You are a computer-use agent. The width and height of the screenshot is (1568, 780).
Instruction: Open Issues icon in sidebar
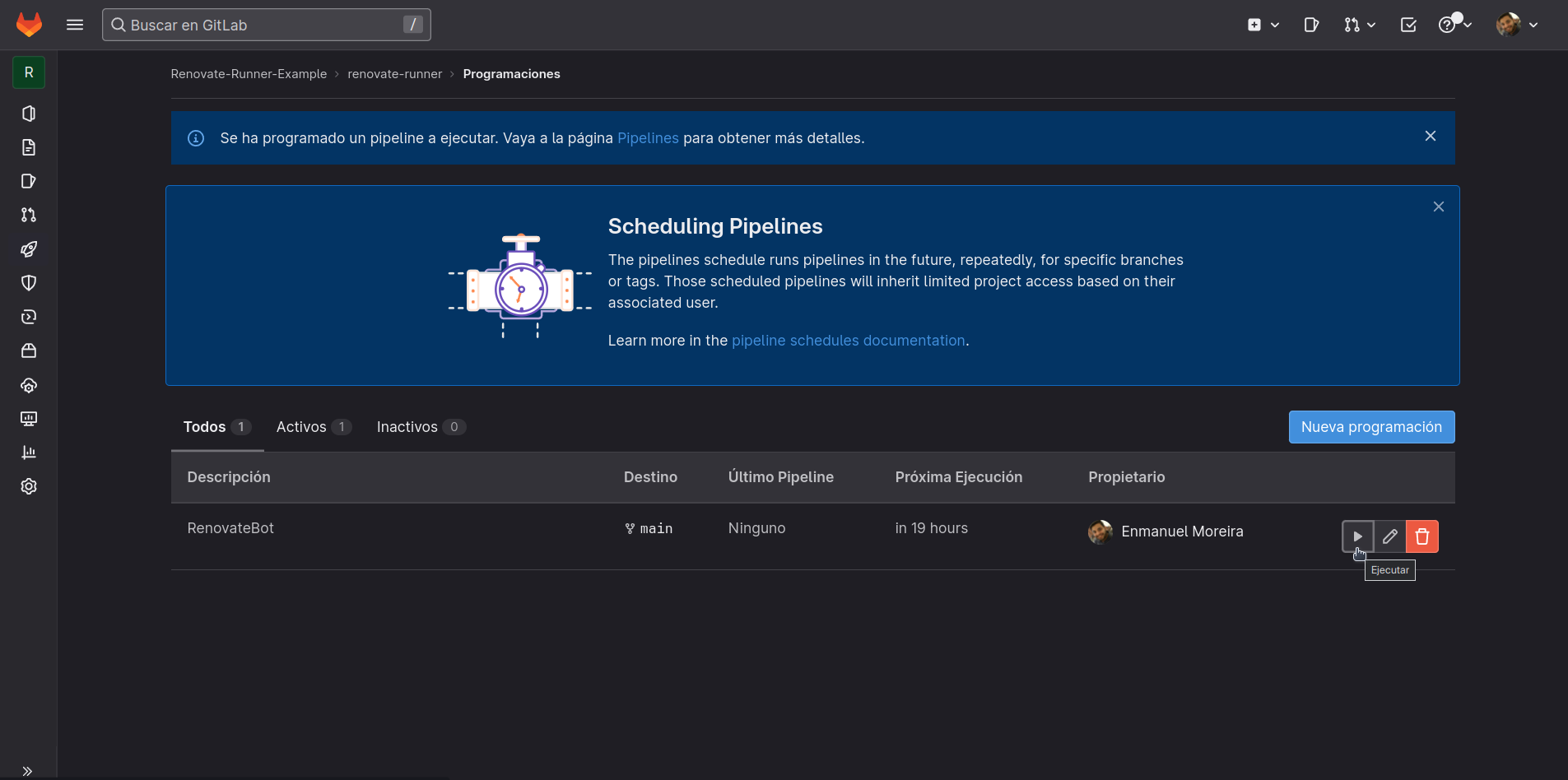(x=29, y=181)
